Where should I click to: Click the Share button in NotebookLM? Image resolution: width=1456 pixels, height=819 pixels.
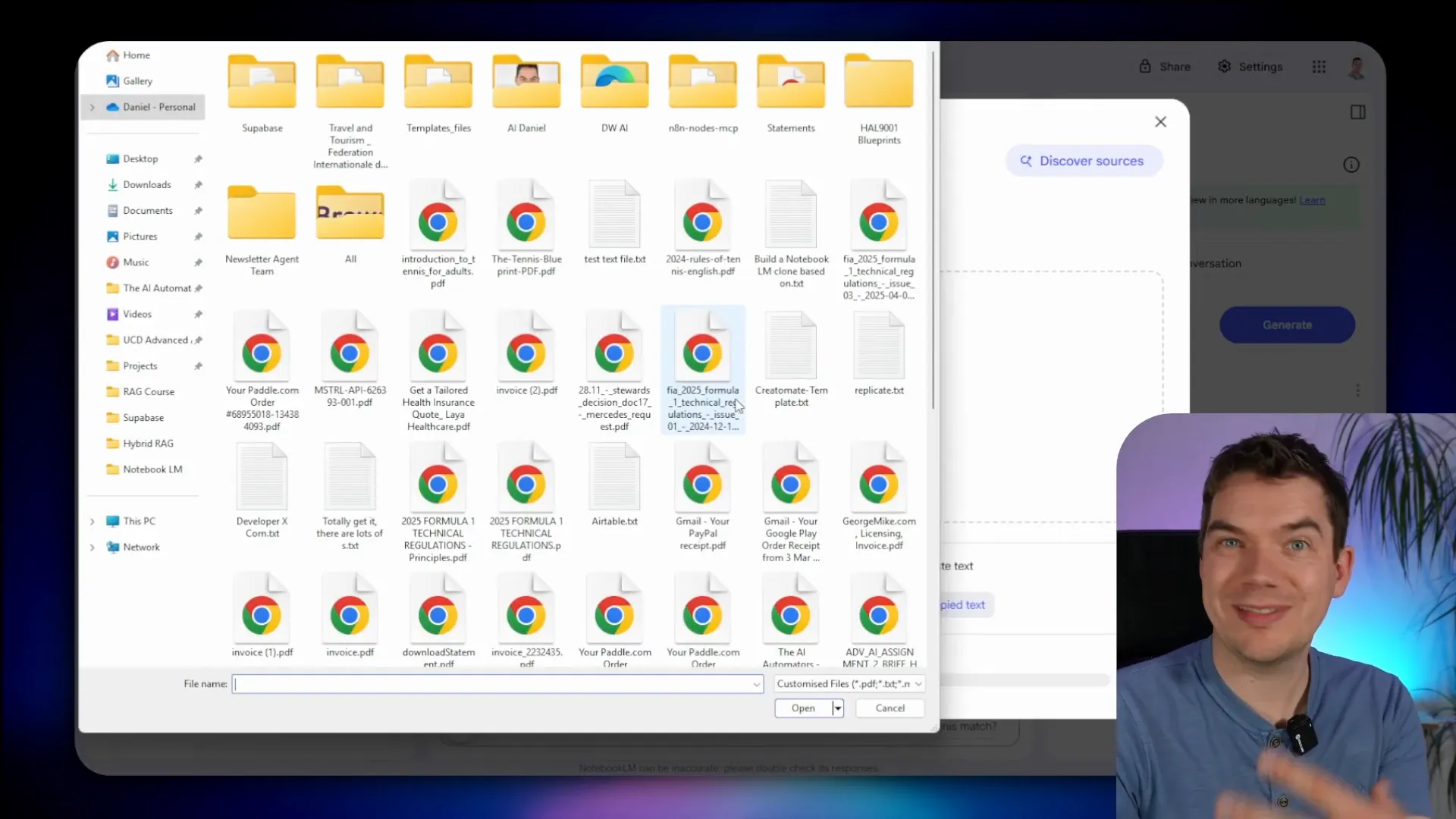[x=1166, y=67]
